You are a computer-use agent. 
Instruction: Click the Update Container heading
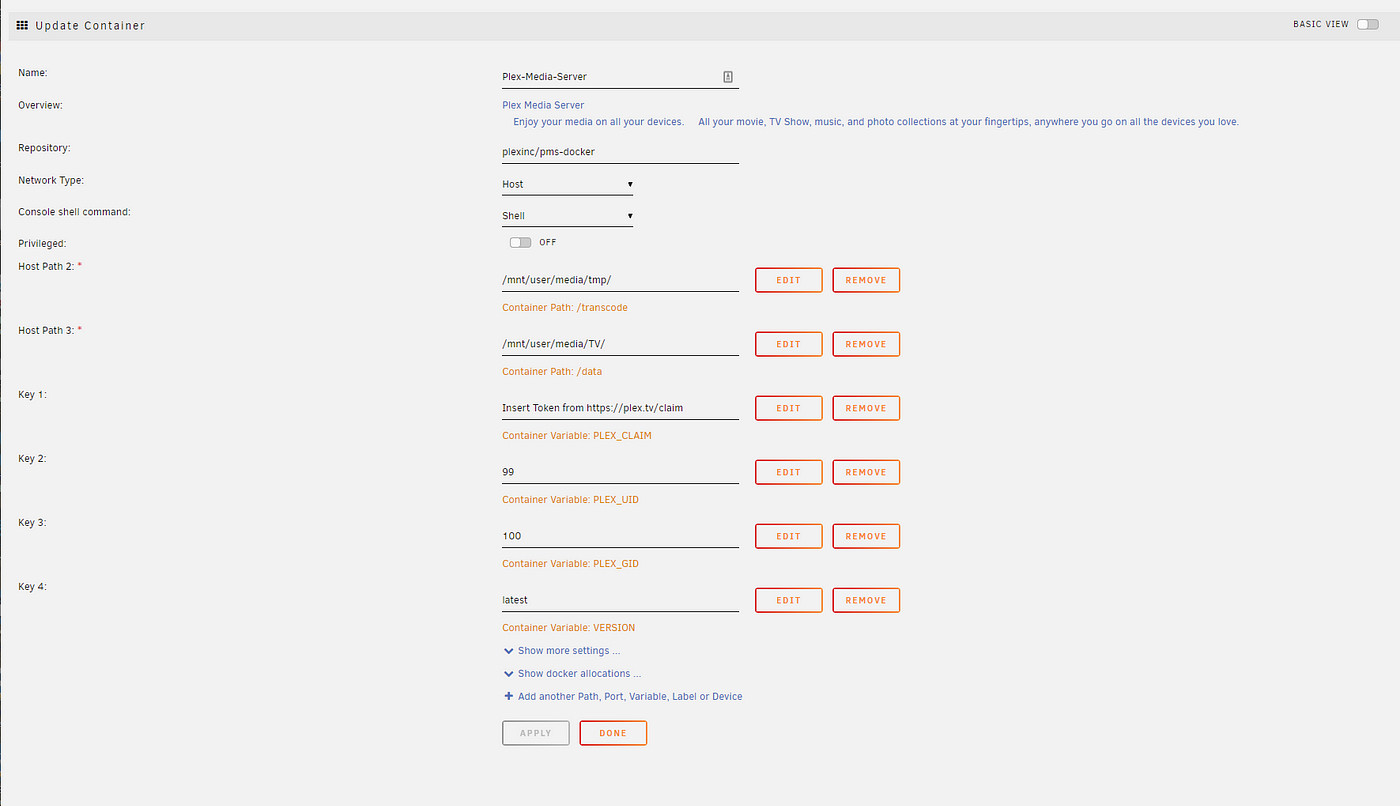[90, 26]
